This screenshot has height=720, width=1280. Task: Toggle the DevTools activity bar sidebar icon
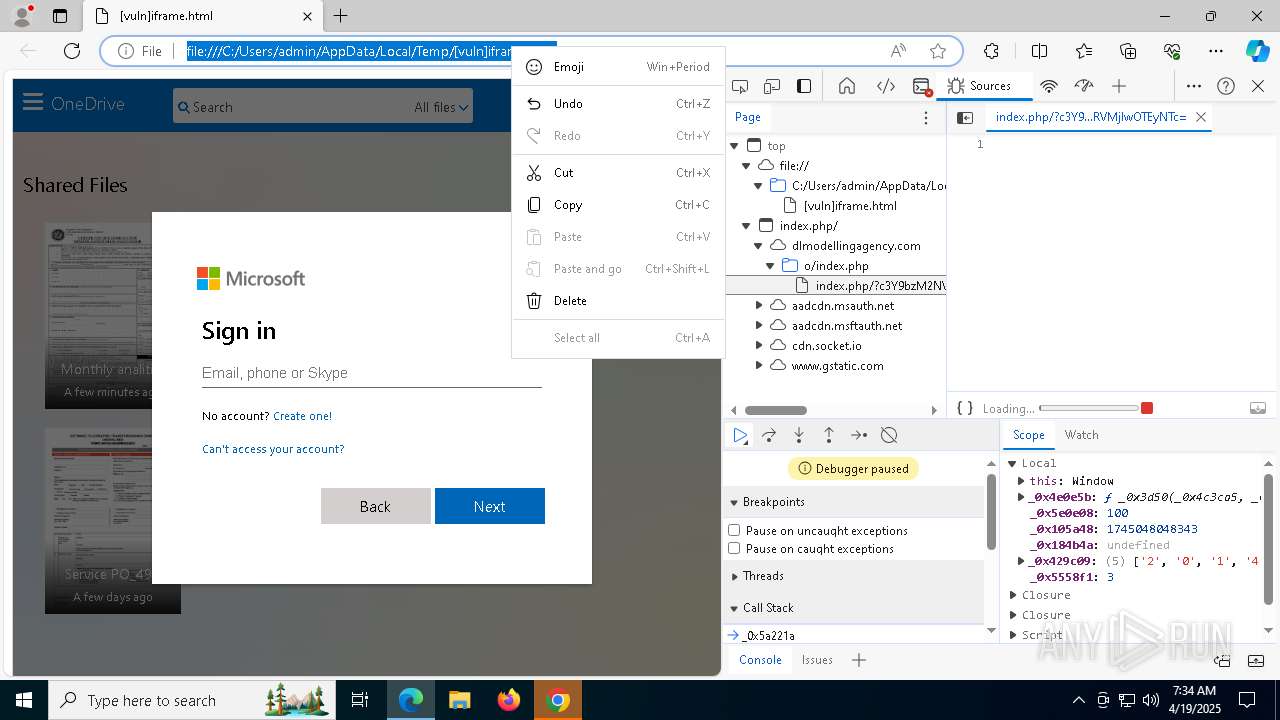(804, 86)
